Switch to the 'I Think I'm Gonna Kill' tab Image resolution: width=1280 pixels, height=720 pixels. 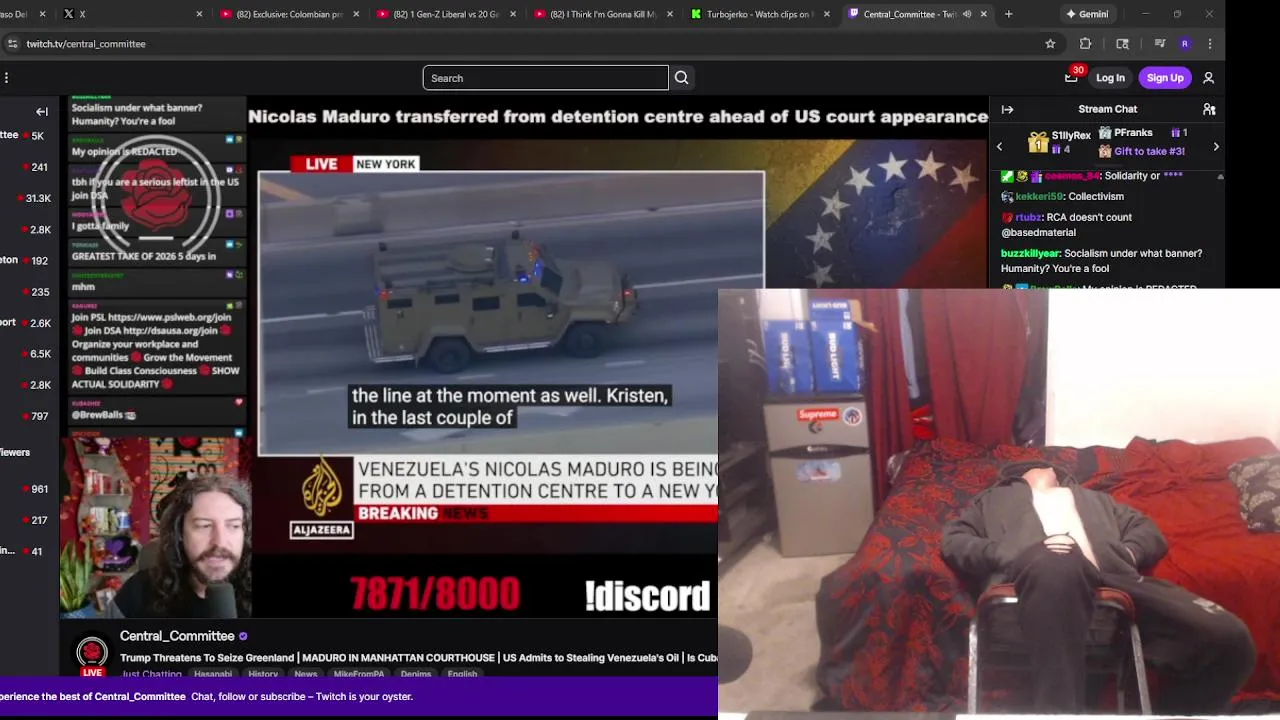coord(603,14)
